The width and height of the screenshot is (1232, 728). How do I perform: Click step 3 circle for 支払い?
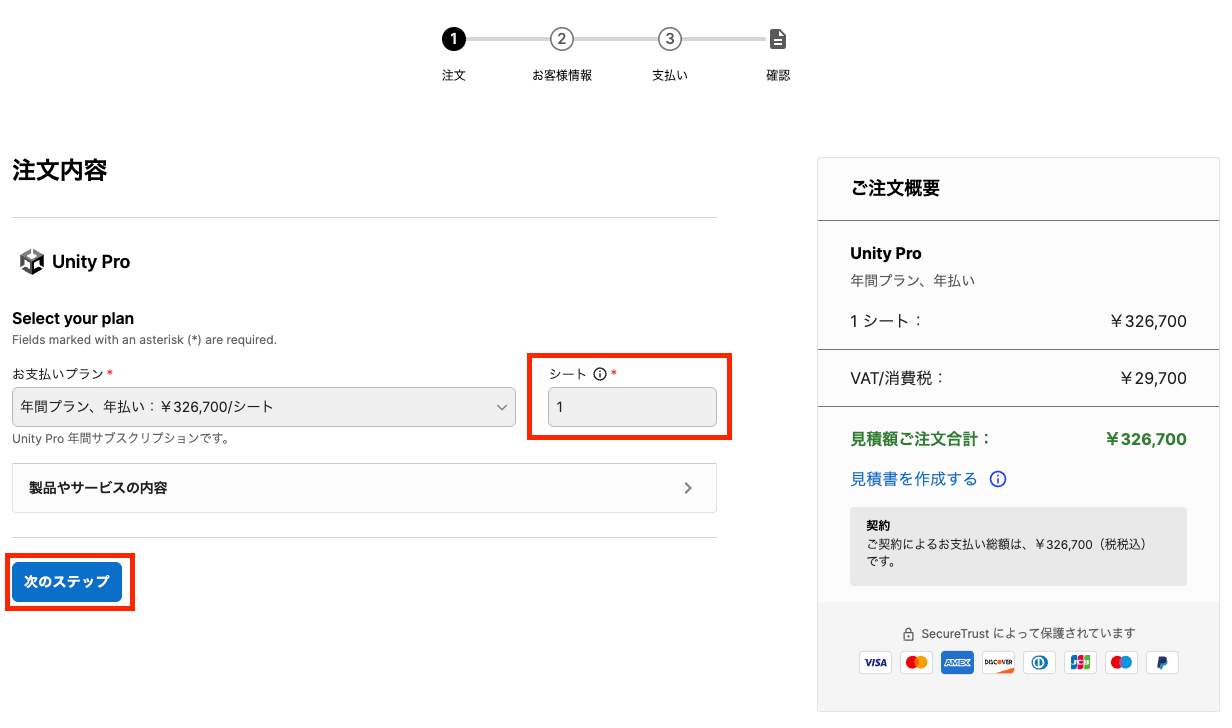pos(670,39)
